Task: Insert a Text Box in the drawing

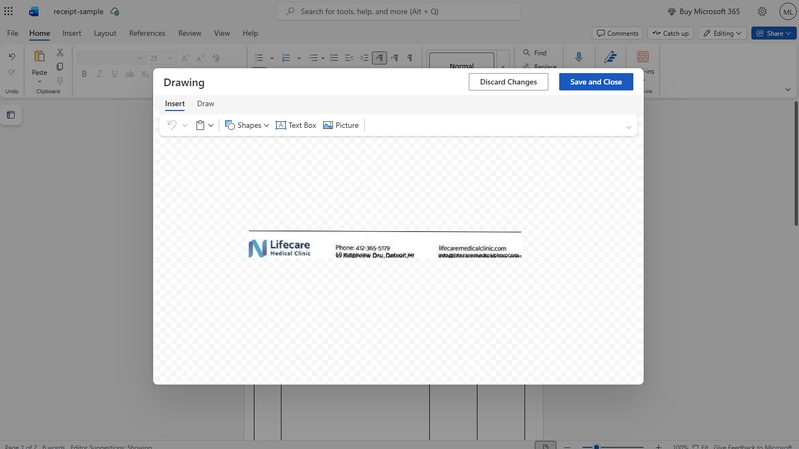Action: coord(296,125)
